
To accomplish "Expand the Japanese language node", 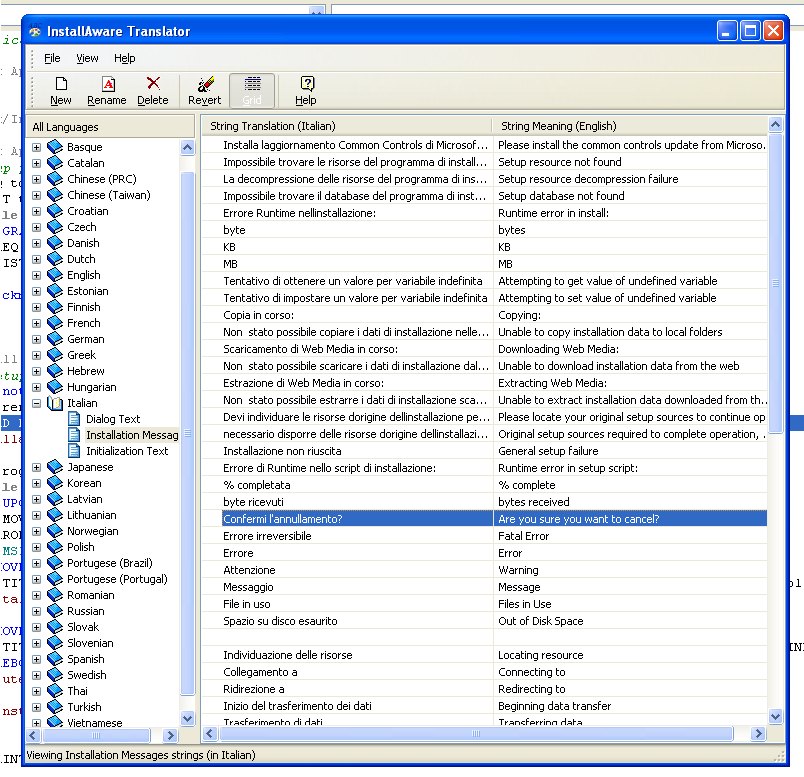I will 36,467.
